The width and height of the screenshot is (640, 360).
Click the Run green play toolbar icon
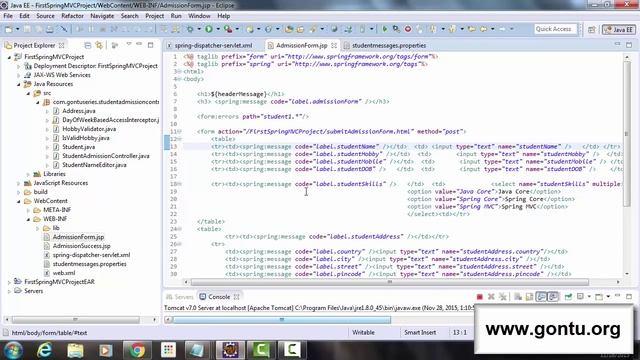click(x=209, y=29)
